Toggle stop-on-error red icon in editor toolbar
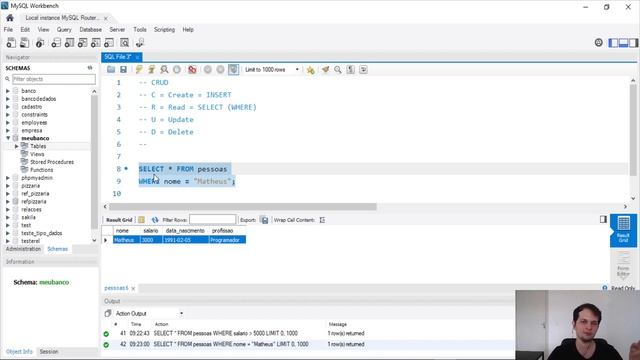The image size is (640, 360). [192, 70]
